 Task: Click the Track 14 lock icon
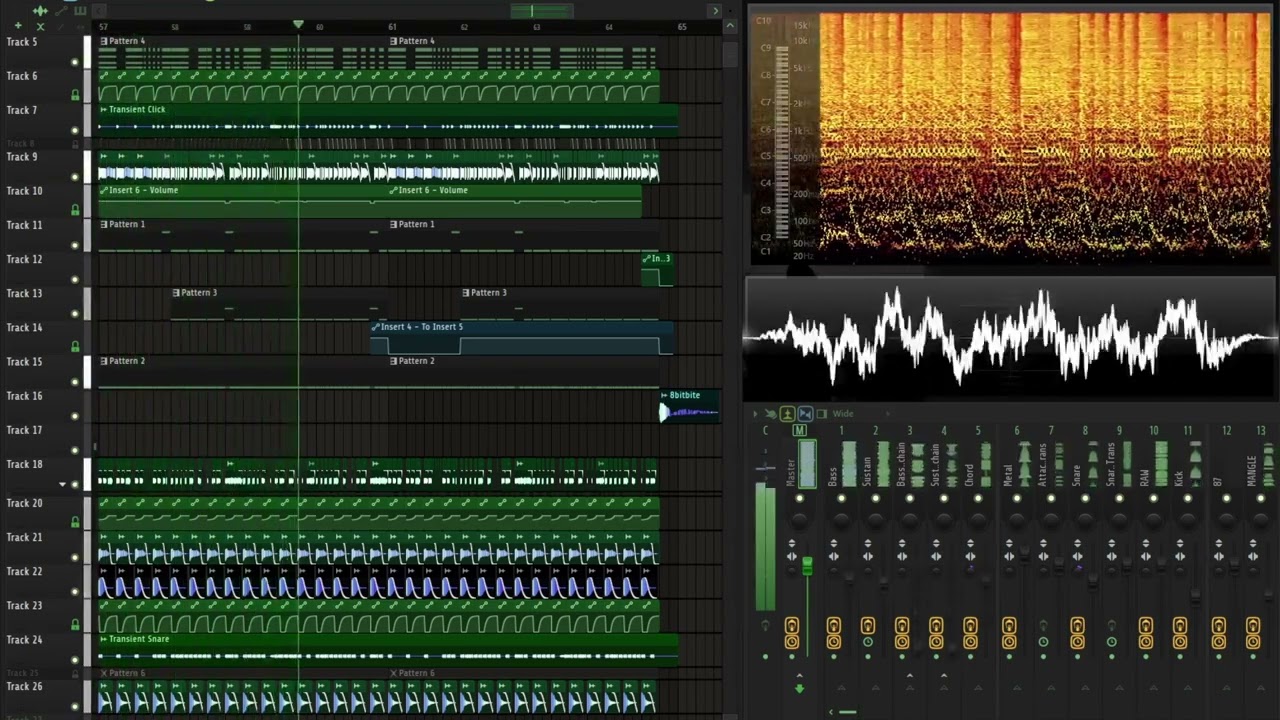75,347
